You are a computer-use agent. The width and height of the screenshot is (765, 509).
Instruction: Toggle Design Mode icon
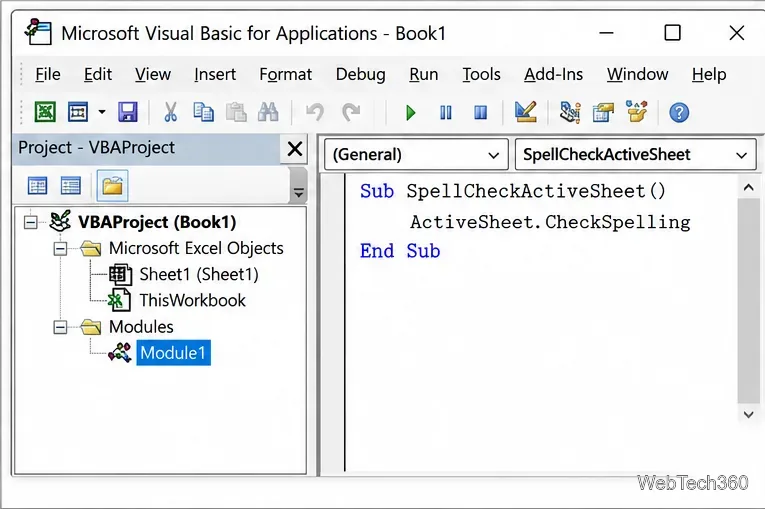(525, 112)
